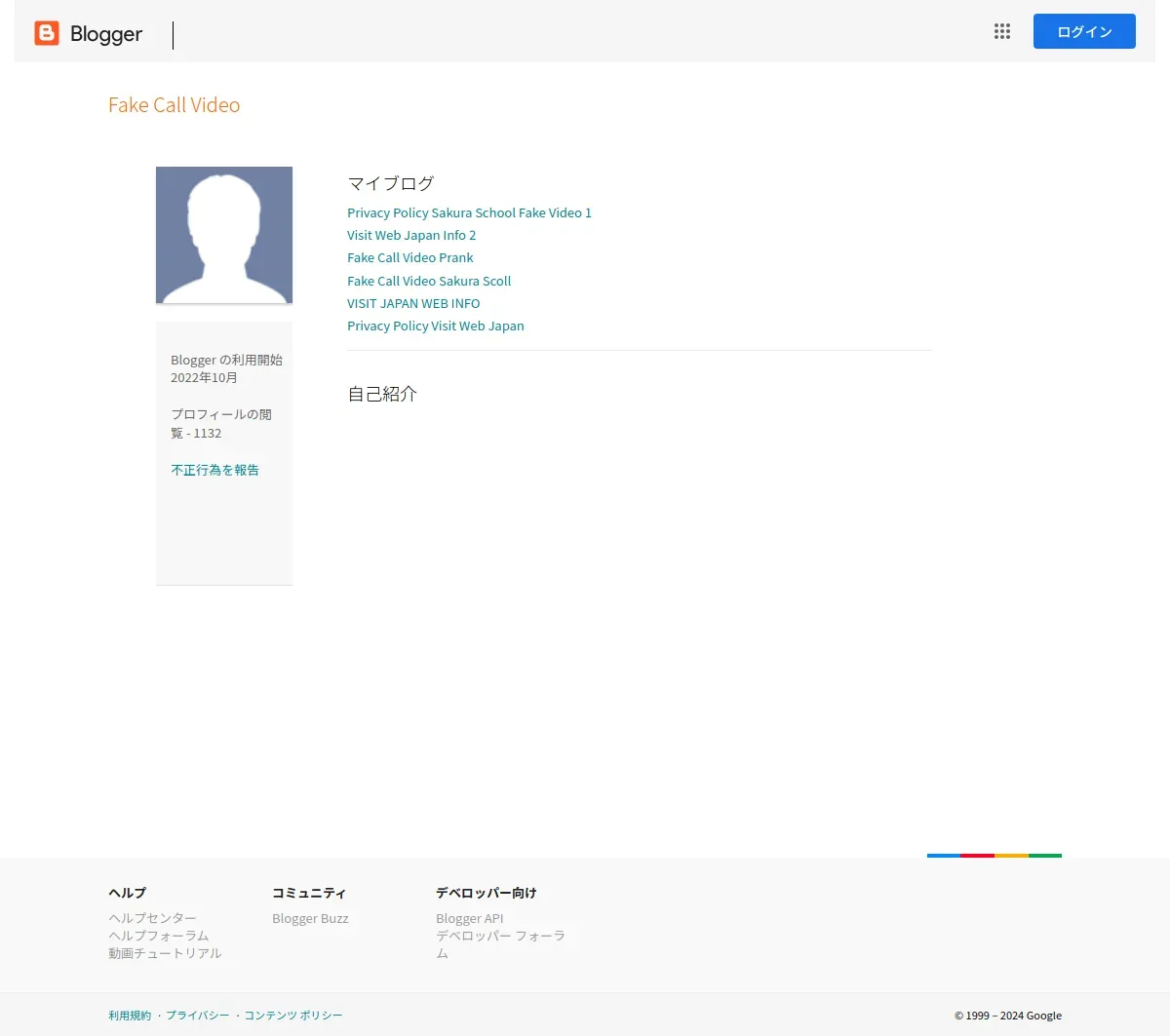1170x1036 pixels.
Task: Click the 2022年10月 start date text
Action: click(x=204, y=377)
